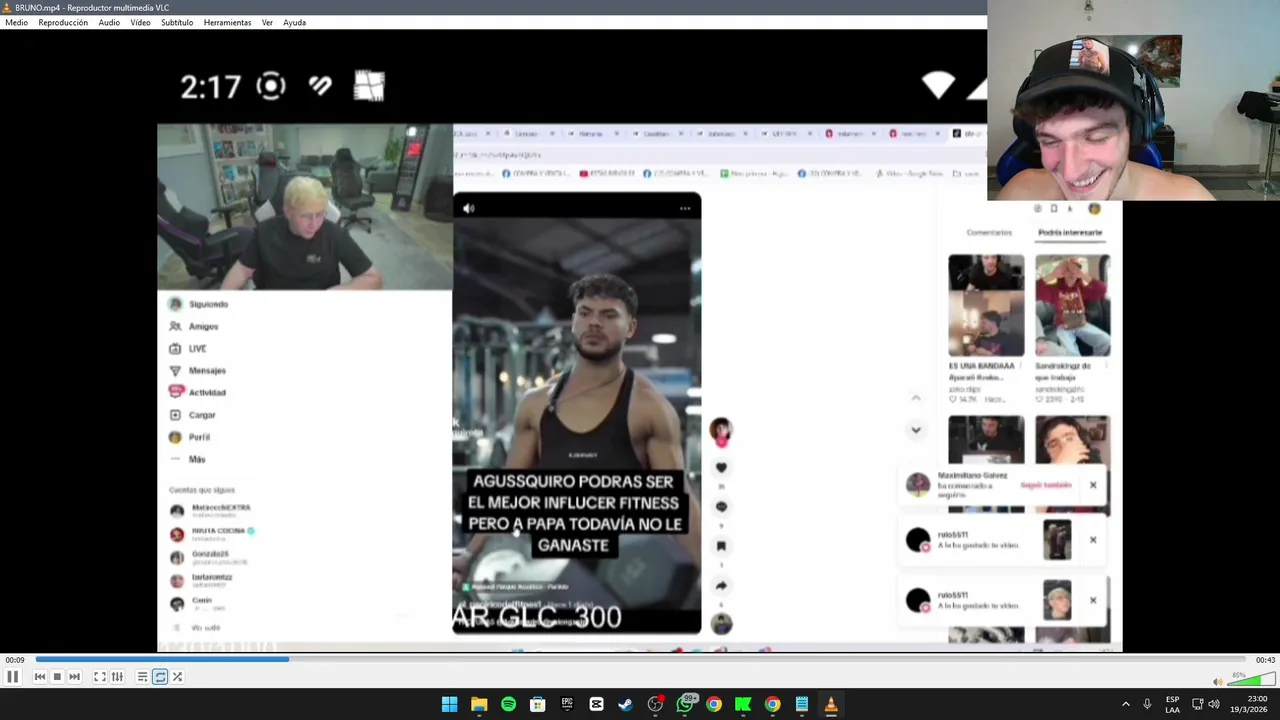Open system volume from tray speaker
The image size is (1280, 720).
coord(1214,704)
